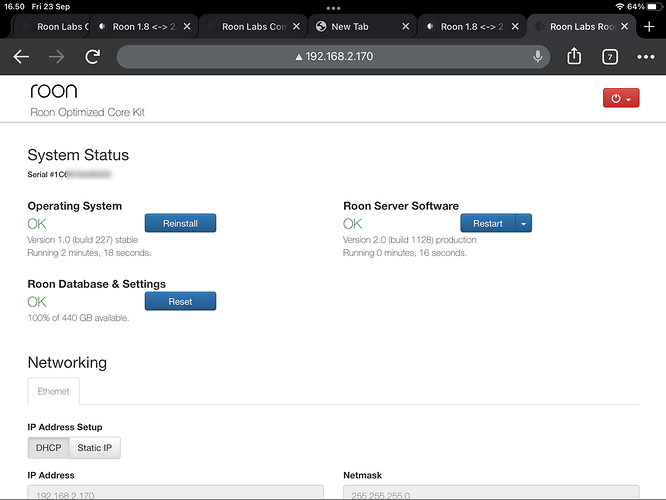Open the browser three-dots menu

pyautogui.click(x=646, y=56)
